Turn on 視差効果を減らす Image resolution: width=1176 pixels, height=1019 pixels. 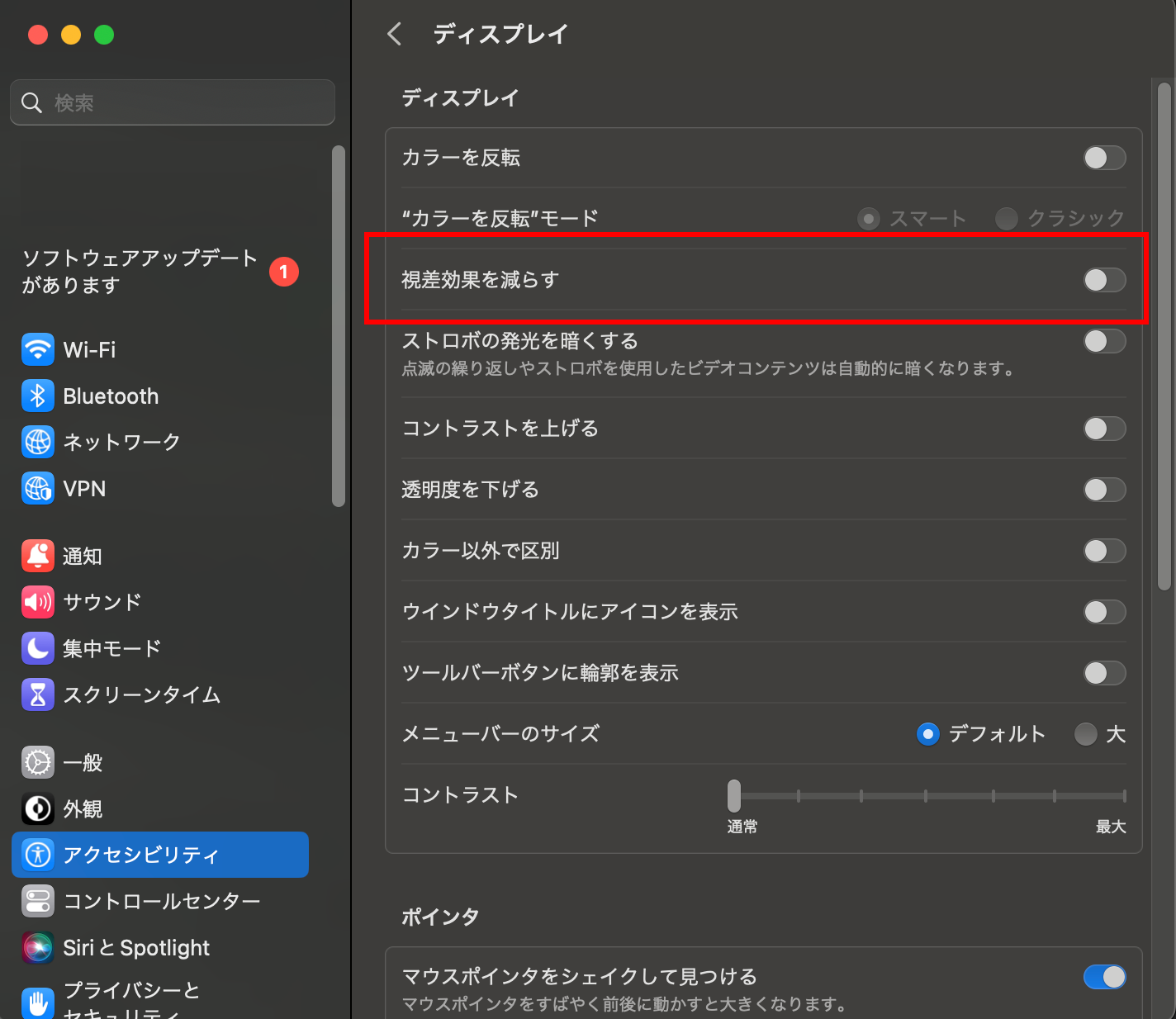(x=1104, y=280)
